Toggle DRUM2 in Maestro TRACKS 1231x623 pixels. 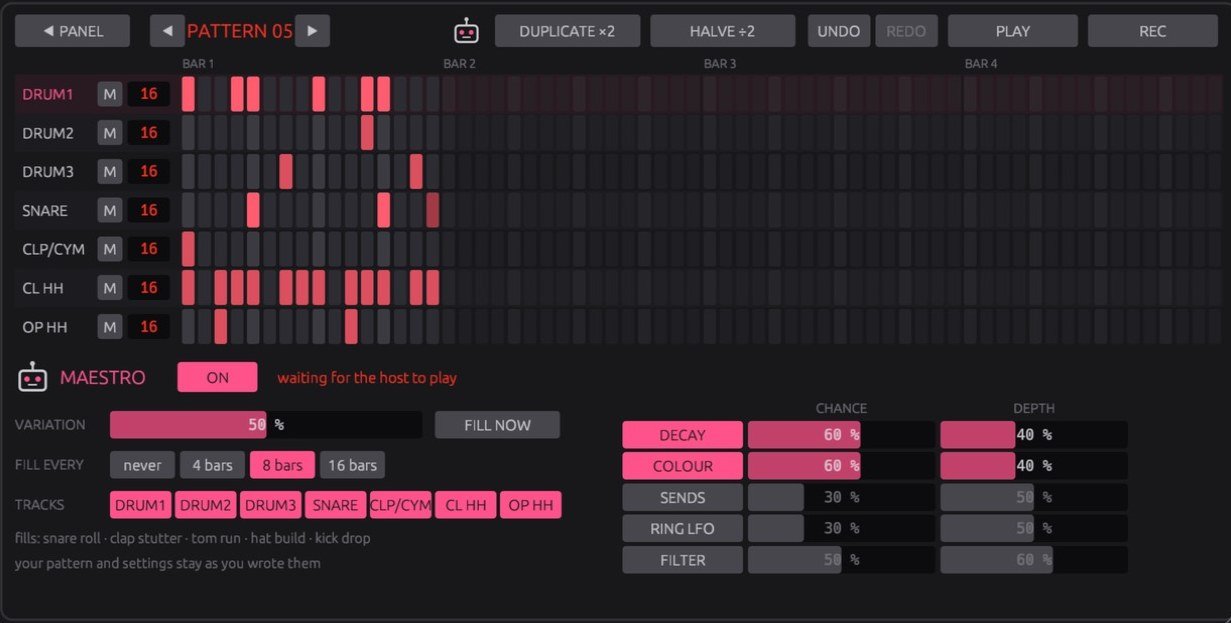point(206,505)
